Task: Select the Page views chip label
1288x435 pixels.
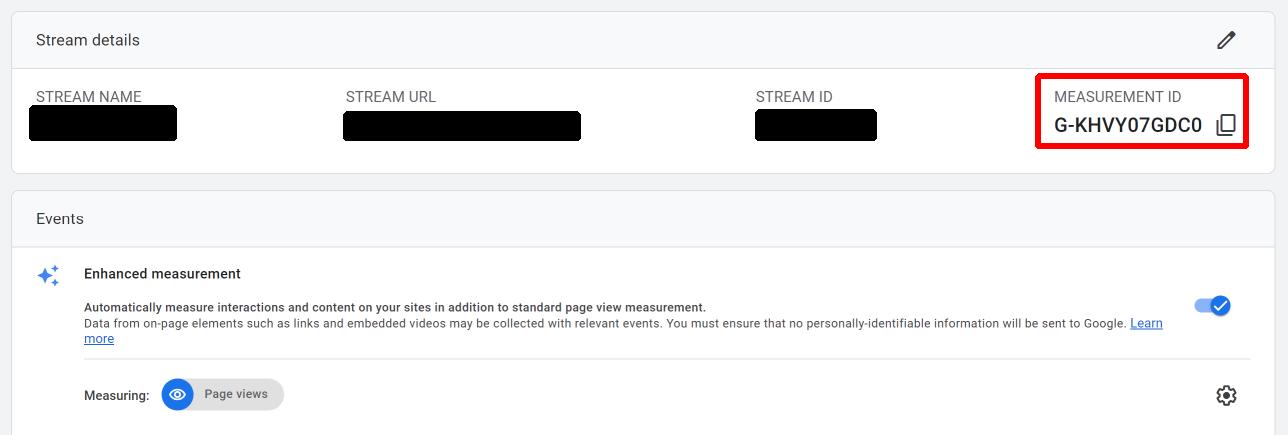Action: pyautogui.click(x=236, y=394)
